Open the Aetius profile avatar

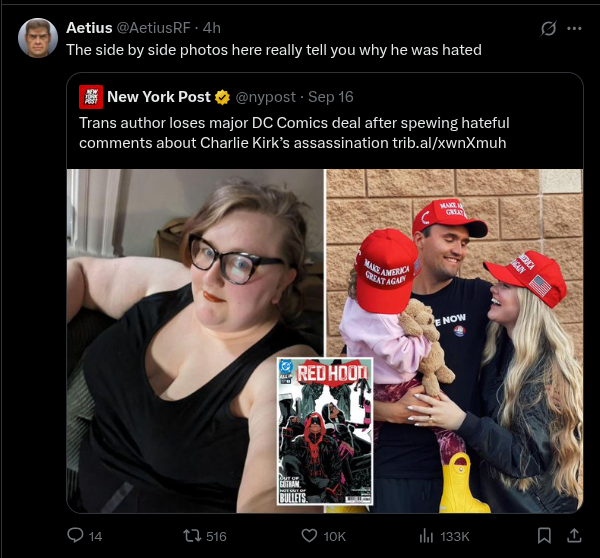[x=38, y=38]
